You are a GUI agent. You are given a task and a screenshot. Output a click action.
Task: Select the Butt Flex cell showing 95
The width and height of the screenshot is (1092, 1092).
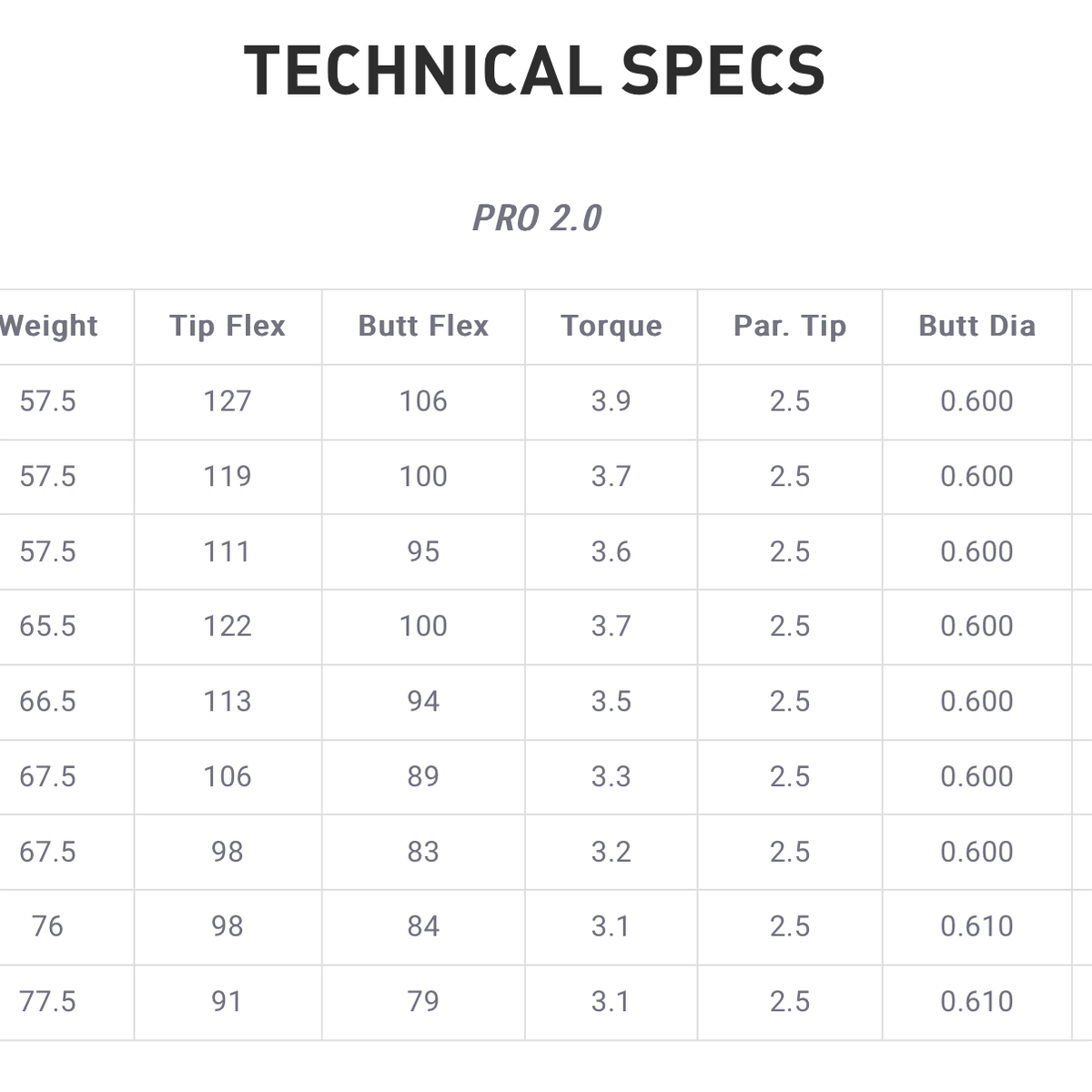[423, 552]
